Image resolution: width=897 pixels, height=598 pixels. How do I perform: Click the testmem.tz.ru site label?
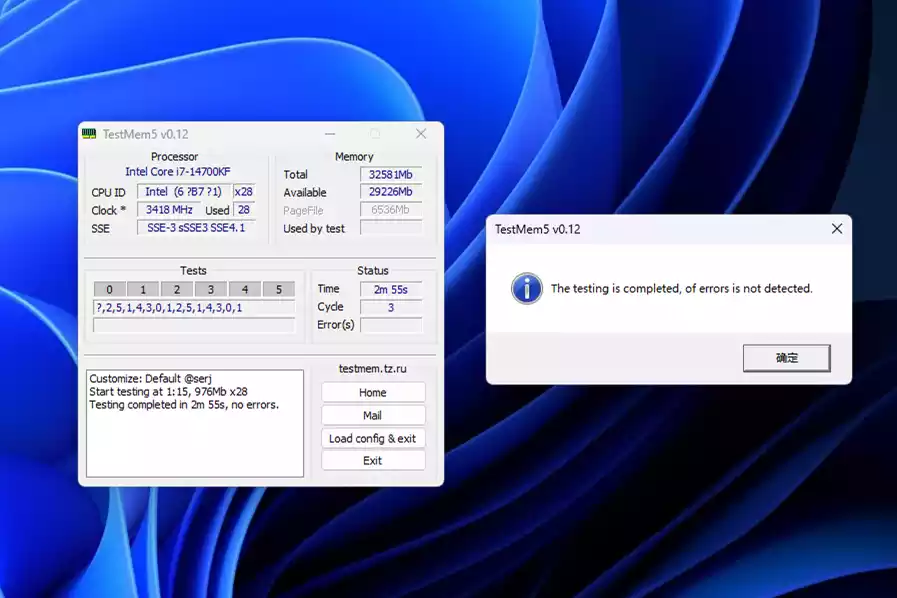[372, 369]
